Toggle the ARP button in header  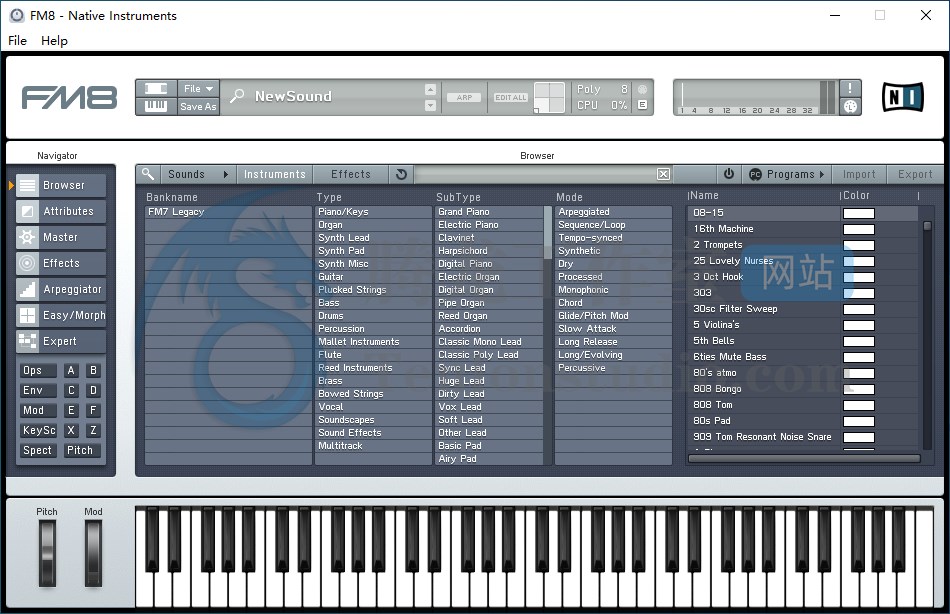(464, 98)
